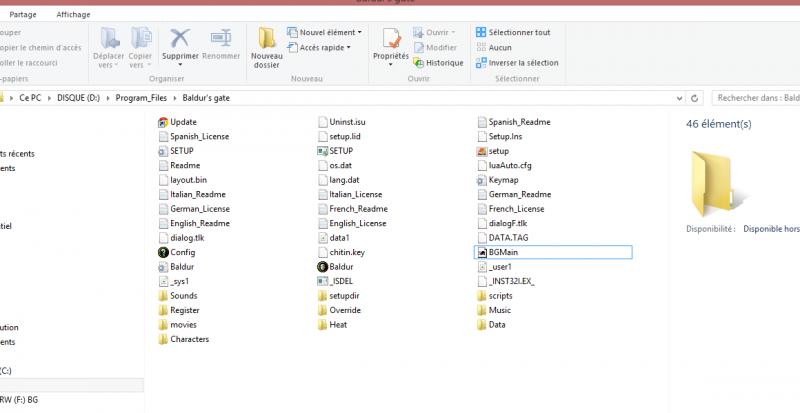The width and height of the screenshot is (800, 413).
Task: Select the Baldur application icon in middle column
Action: (x=322, y=266)
